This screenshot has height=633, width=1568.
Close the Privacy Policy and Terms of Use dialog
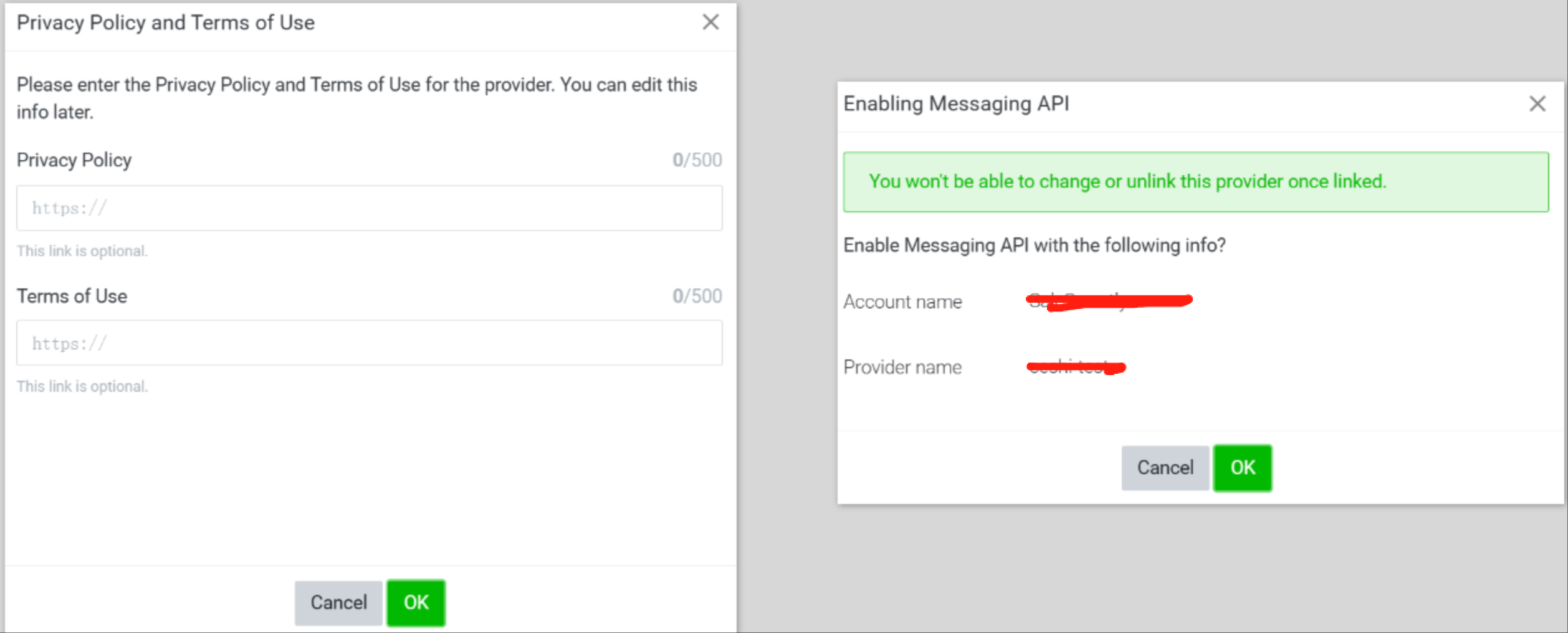[x=710, y=22]
